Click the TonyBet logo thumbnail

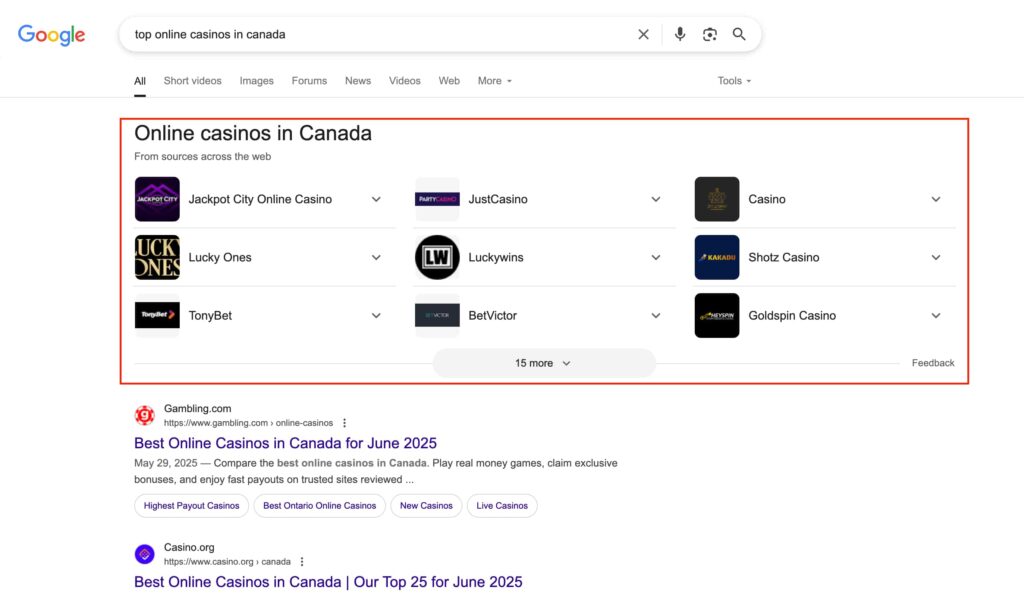[157, 315]
